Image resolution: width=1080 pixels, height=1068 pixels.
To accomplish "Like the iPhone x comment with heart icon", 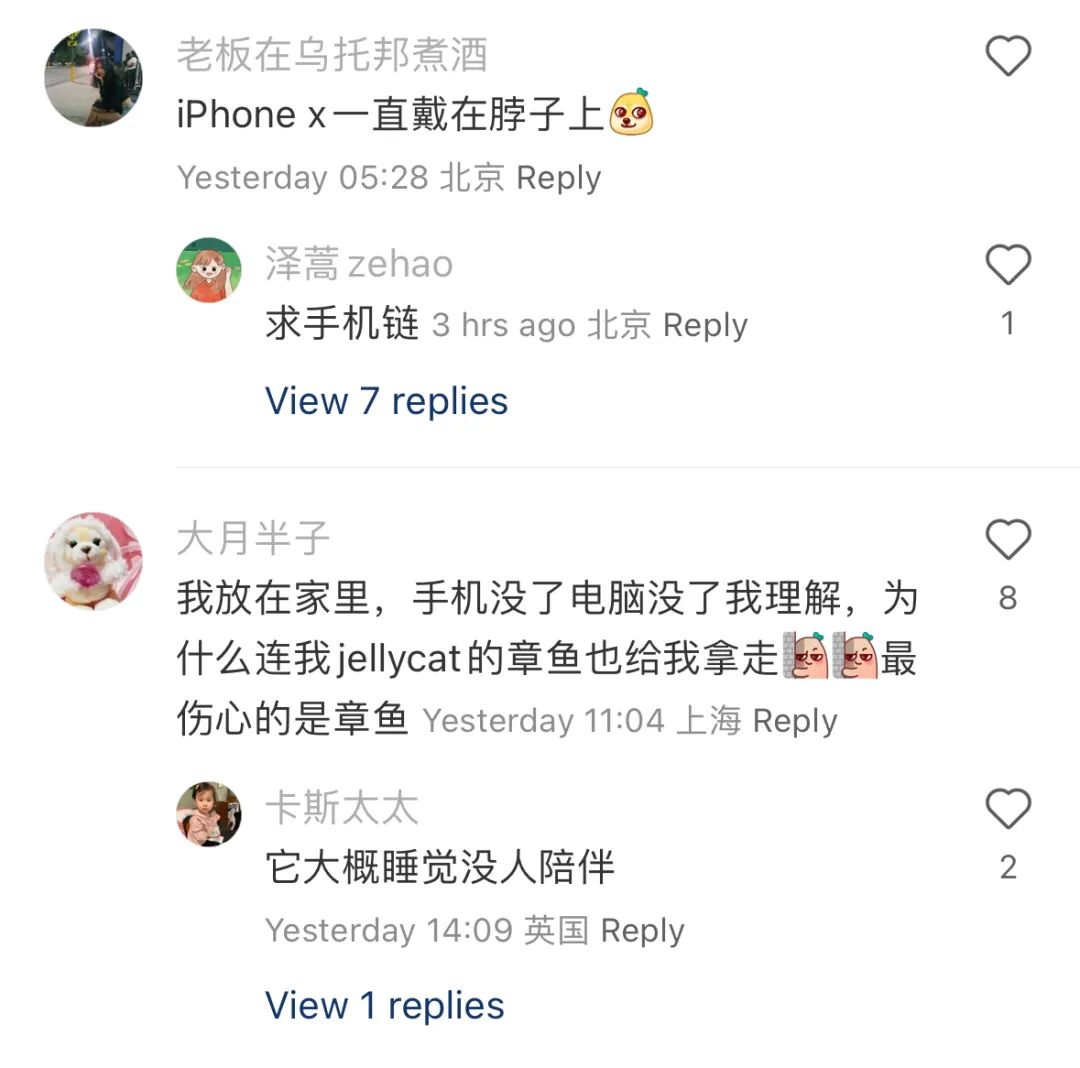I will [1008, 55].
